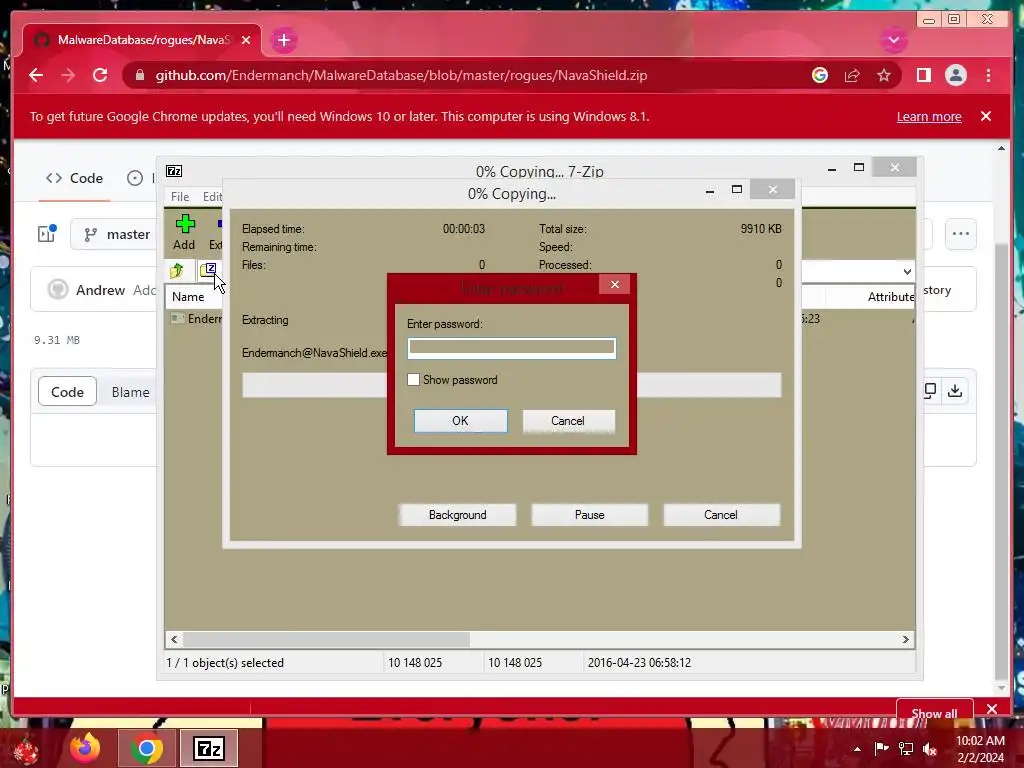Open the GitHub file tree panel icon
The height and width of the screenshot is (768, 1024).
pyautogui.click(x=47, y=233)
